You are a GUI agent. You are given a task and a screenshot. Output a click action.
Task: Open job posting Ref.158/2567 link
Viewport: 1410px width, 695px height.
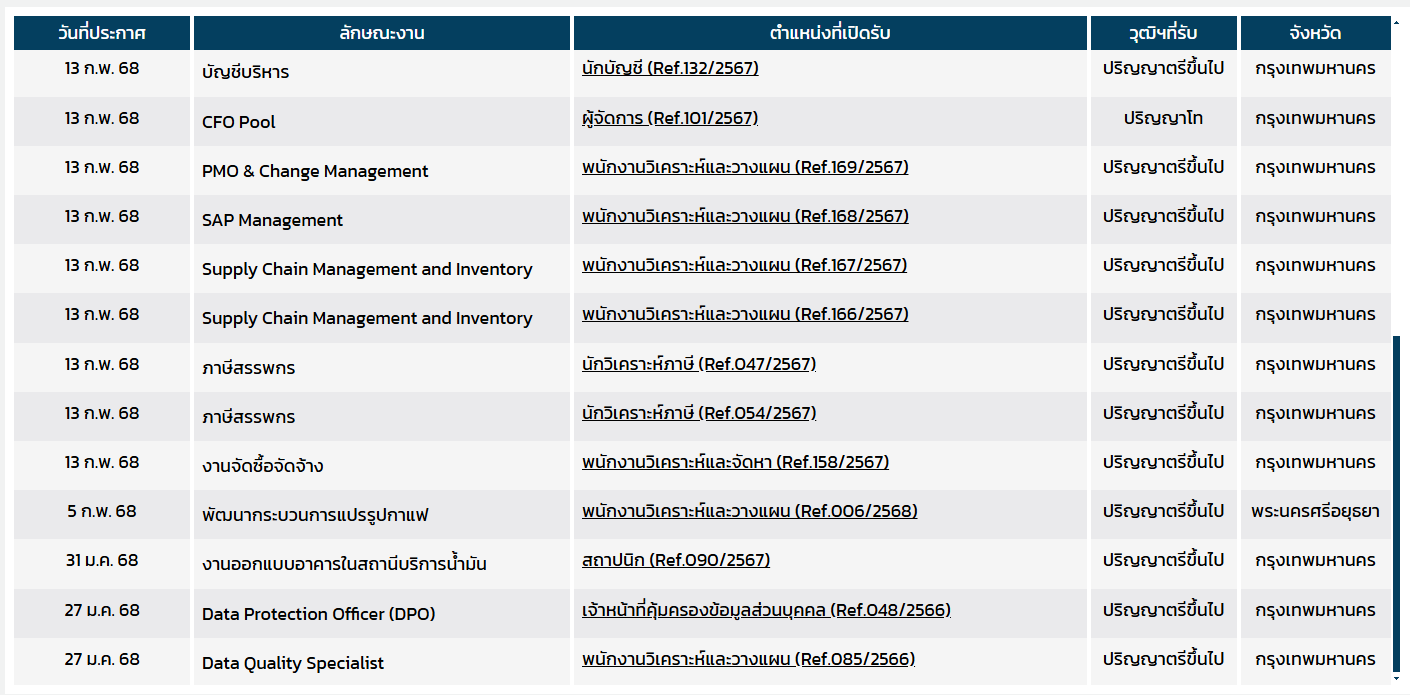click(735, 462)
